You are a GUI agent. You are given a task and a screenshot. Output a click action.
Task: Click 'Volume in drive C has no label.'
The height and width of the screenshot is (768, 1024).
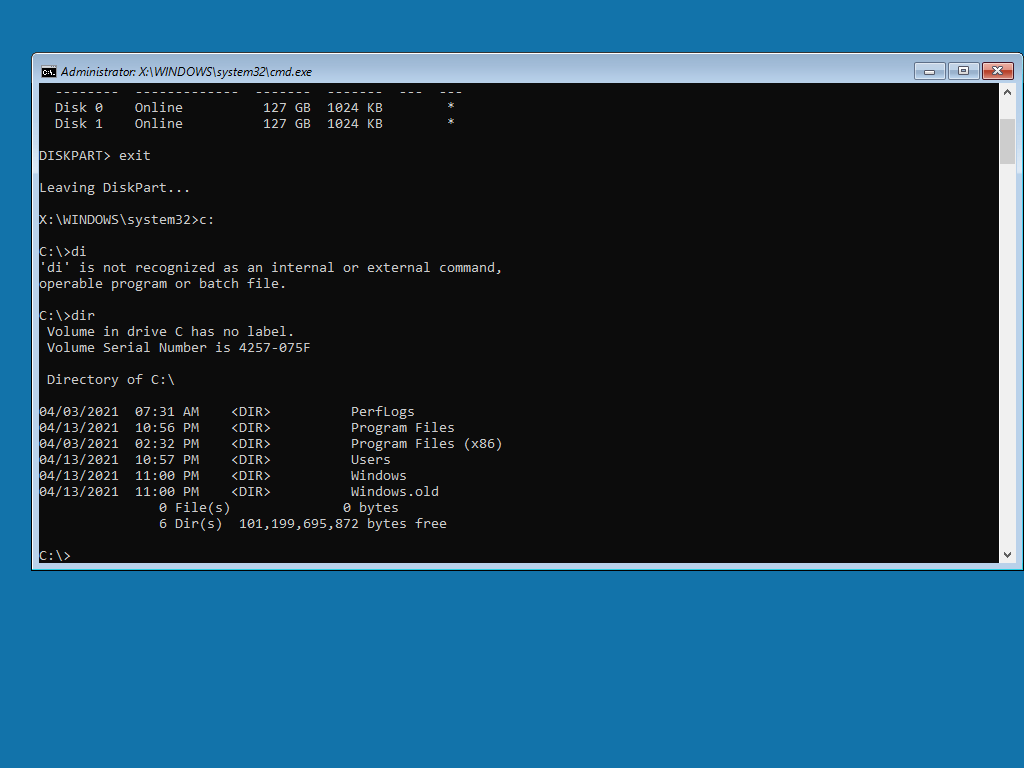pos(170,331)
